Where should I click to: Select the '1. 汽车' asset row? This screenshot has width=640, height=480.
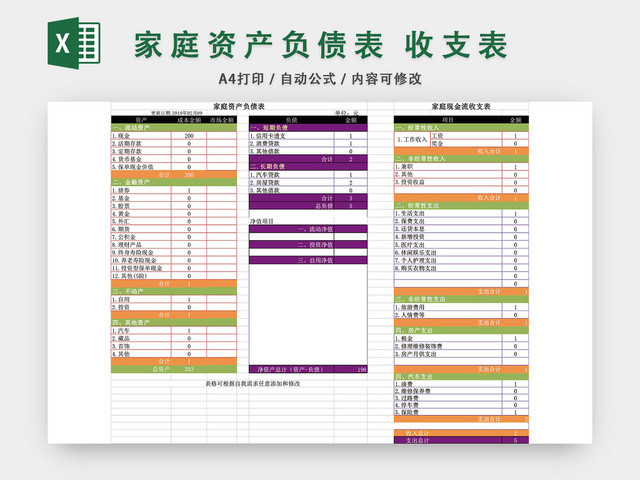(174, 330)
